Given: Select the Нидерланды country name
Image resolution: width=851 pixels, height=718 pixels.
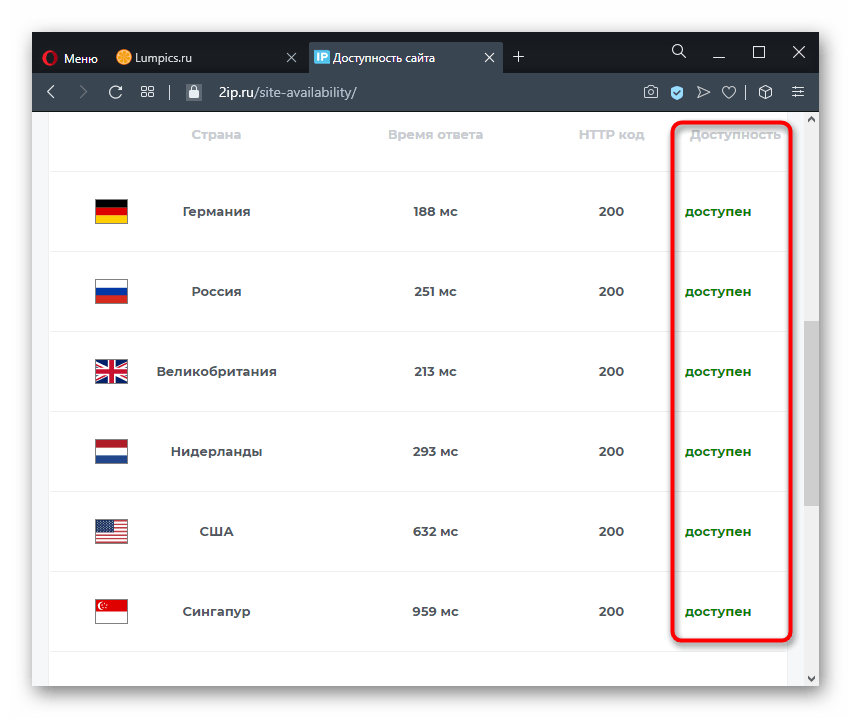Looking at the screenshot, I should tap(216, 452).
